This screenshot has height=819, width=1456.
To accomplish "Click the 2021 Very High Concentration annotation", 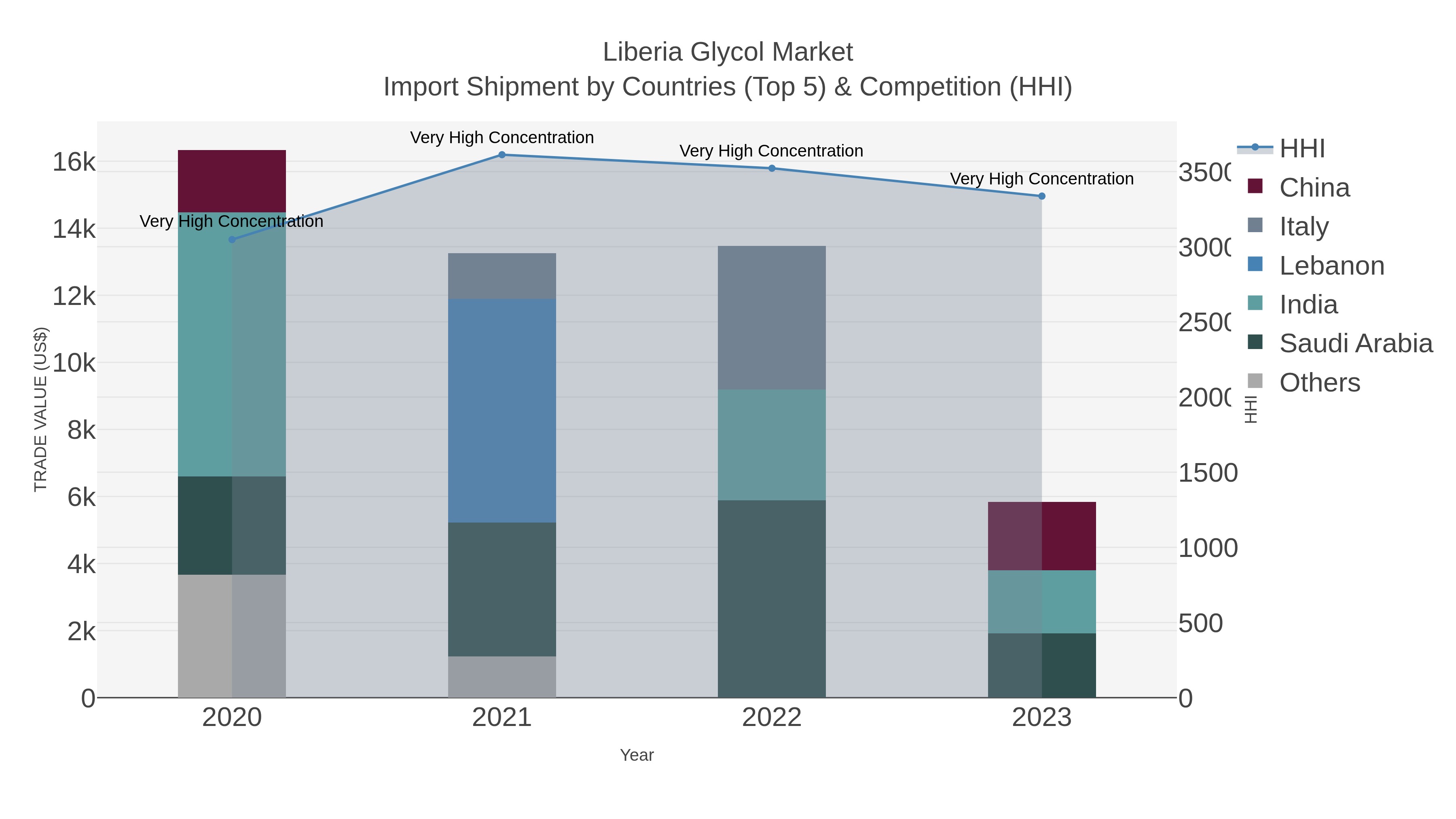I will click(502, 138).
